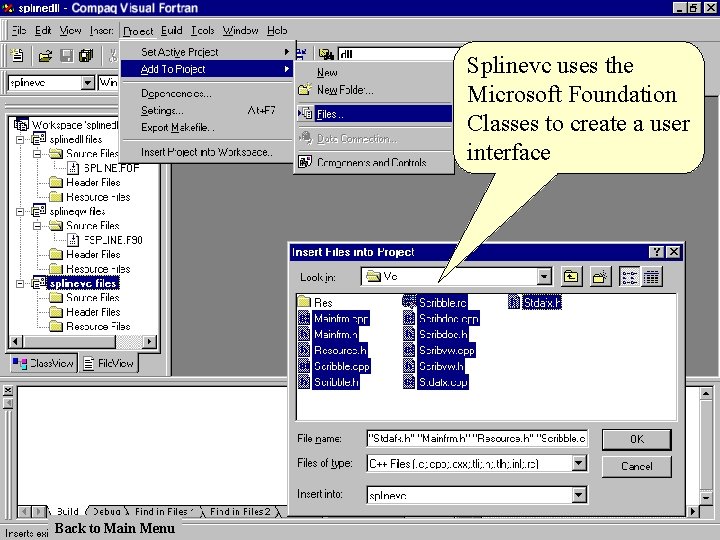Open the View menu
Screen dimensions: 720x540
point(70,30)
